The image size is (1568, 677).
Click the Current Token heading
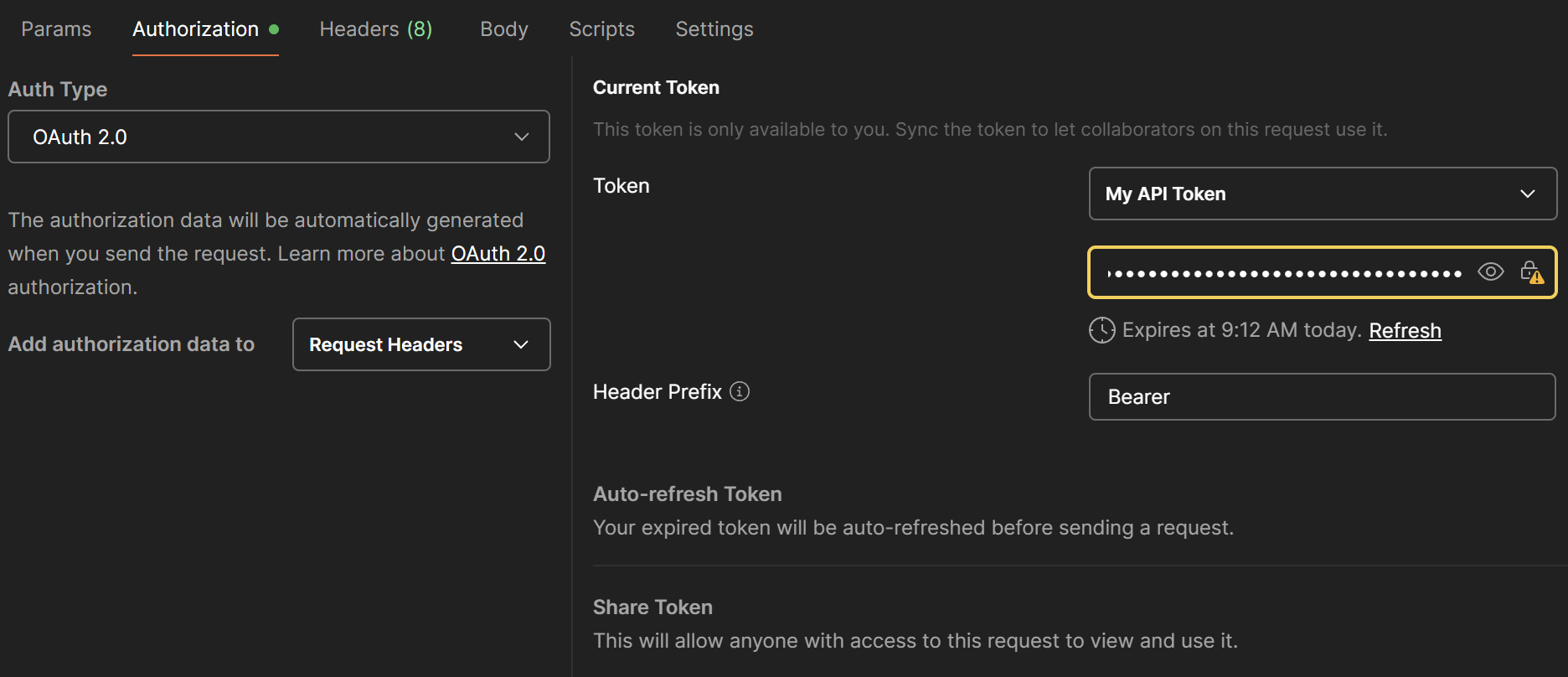click(656, 87)
